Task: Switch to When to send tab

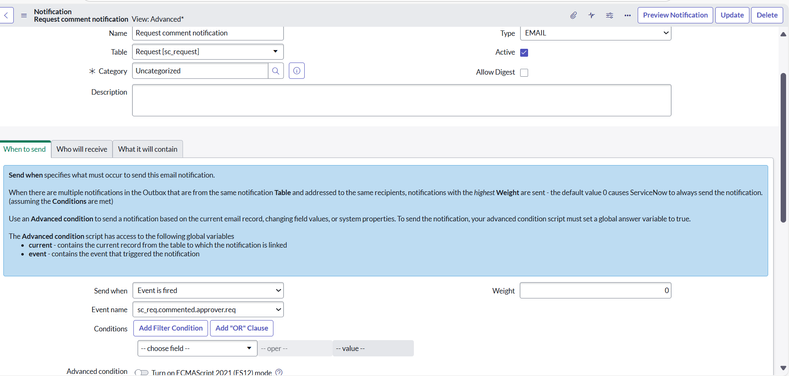Action: click(25, 149)
